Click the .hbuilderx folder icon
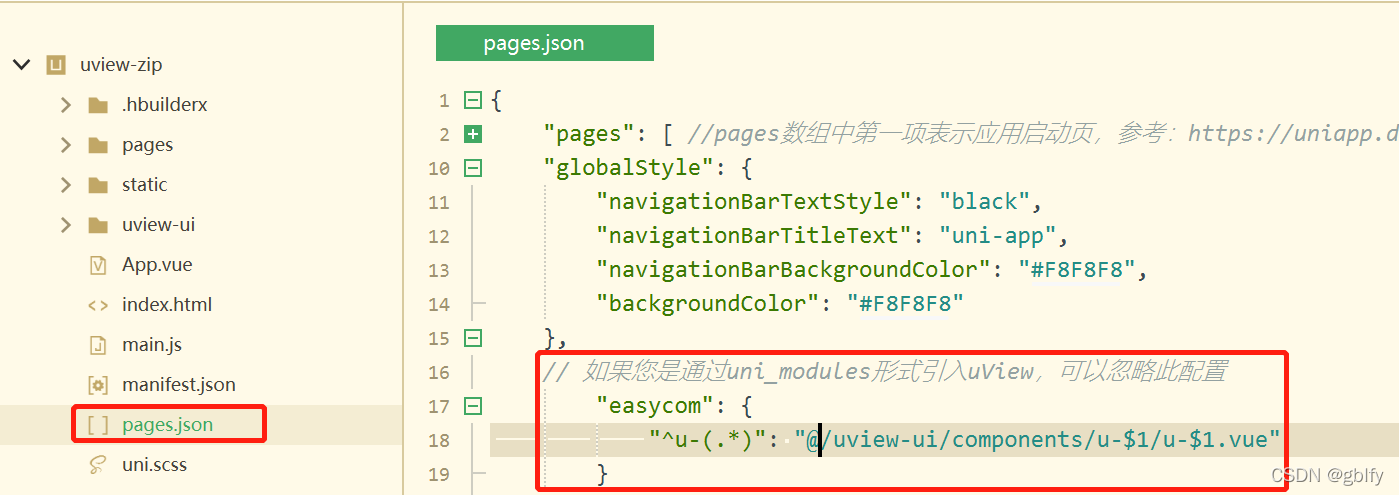The image size is (1399, 495). click(x=98, y=105)
